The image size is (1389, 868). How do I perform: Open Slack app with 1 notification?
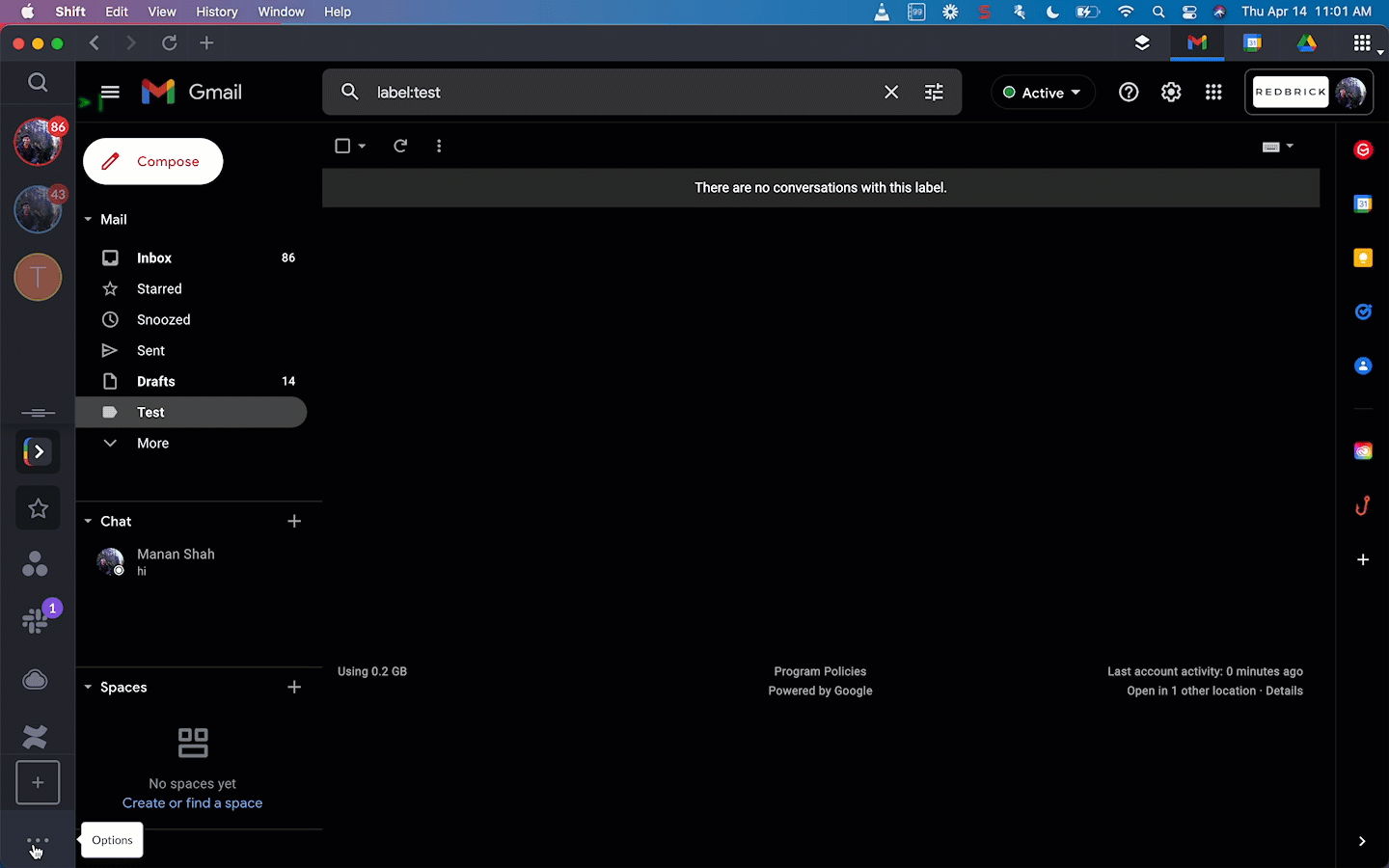tap(37, 618)
